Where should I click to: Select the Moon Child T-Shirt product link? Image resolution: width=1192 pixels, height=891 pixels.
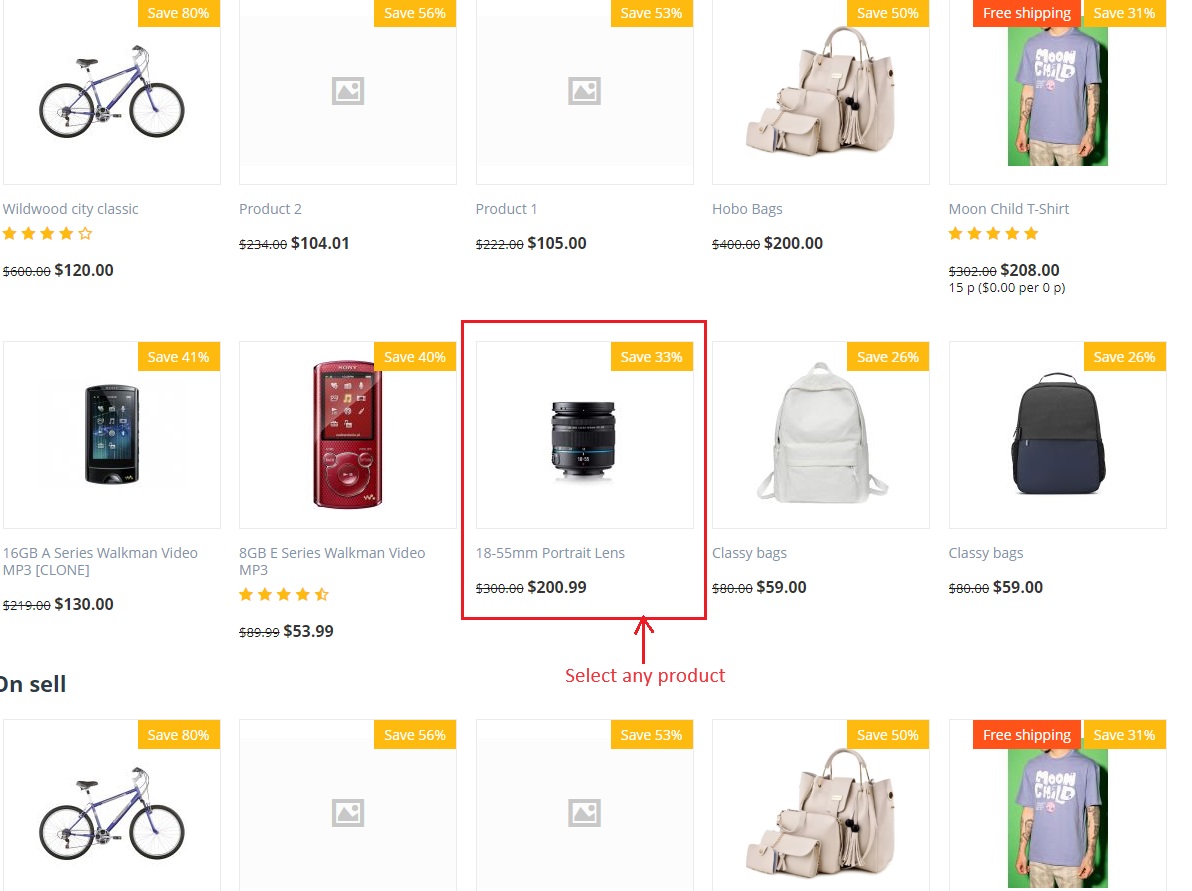pos(1008,209)
